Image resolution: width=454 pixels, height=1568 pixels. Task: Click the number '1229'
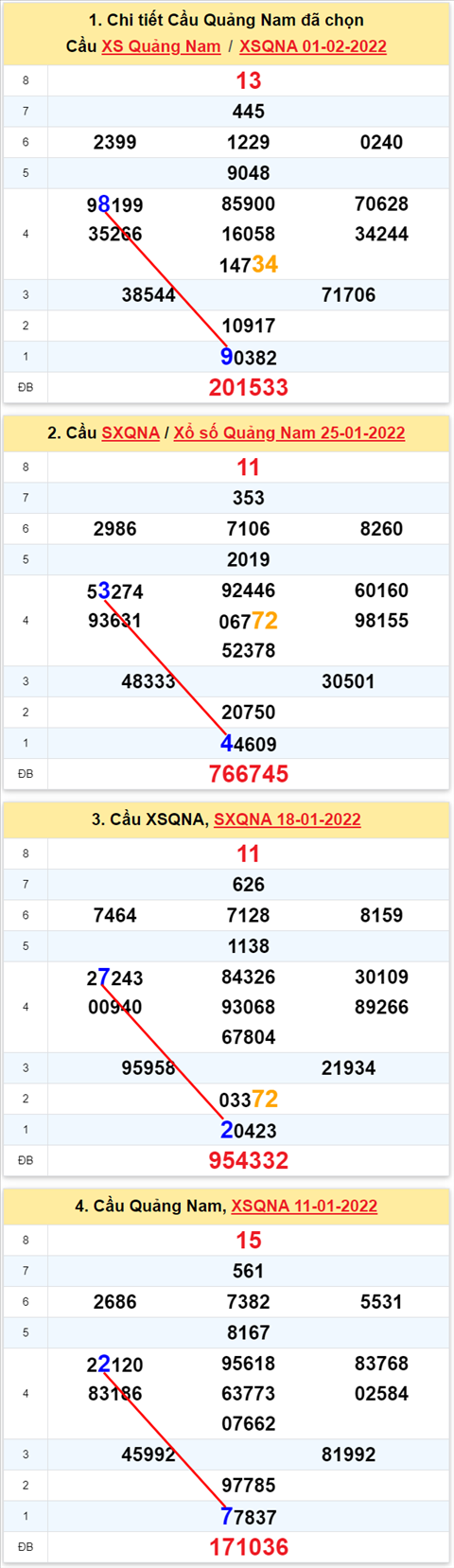pyautogui.click(x=249, y=142)
